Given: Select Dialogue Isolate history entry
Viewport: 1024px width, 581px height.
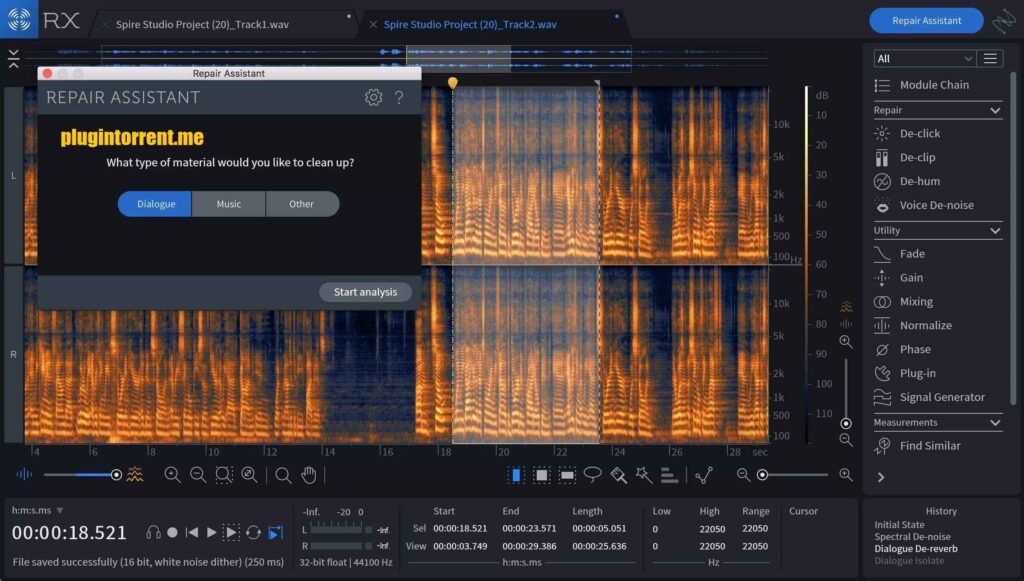Looking at the screenshot, I should tap(909, 561).
